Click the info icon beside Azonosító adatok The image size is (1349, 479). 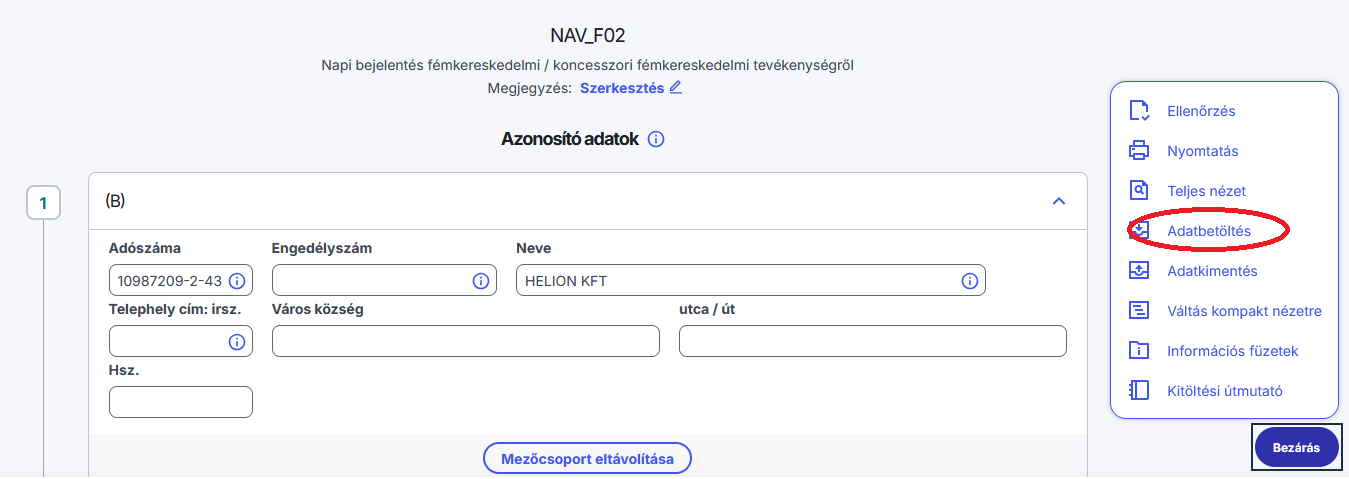(656, 140)
